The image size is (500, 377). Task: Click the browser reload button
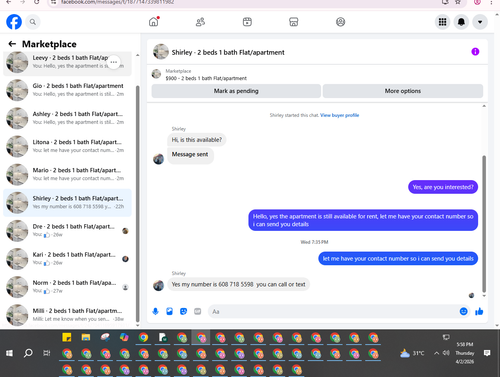pyautogui.click(x=36, y=2)
